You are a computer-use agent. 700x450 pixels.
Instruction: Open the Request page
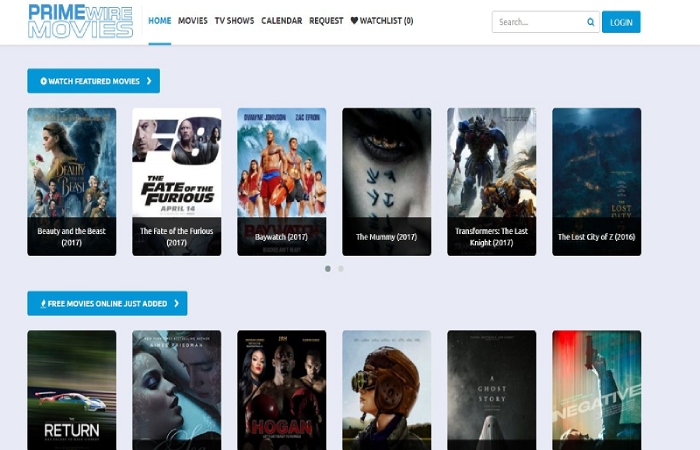tap(326, 21)
